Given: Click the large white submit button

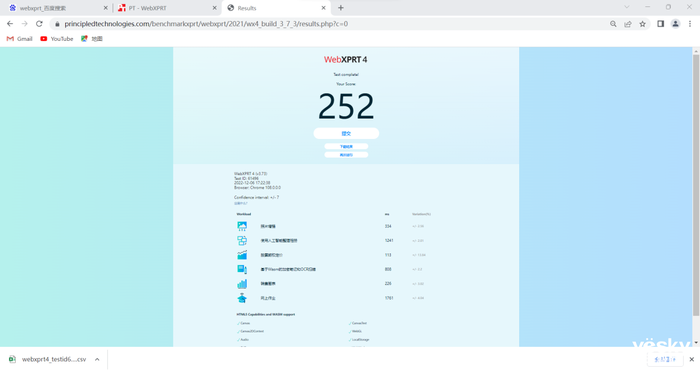Looking at the screenshot, I should [x=346, y=133].
